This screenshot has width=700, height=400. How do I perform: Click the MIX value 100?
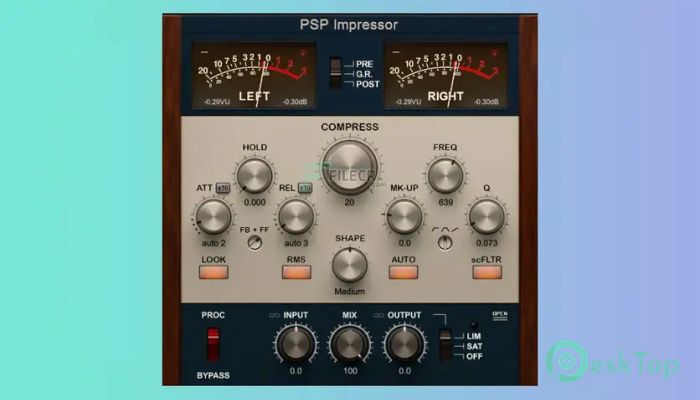pyautogui.click(x=350, y=371)
